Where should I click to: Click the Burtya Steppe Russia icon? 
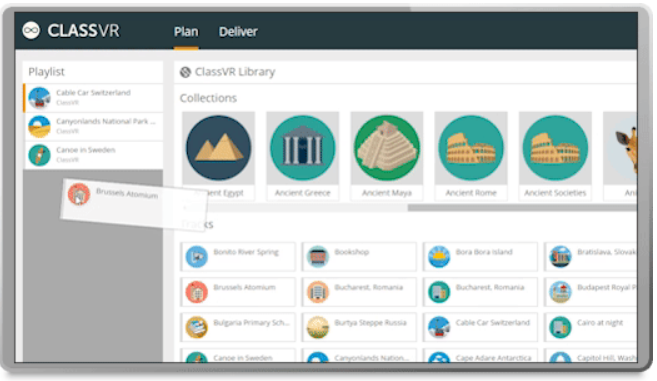click(x=318, y=327)
